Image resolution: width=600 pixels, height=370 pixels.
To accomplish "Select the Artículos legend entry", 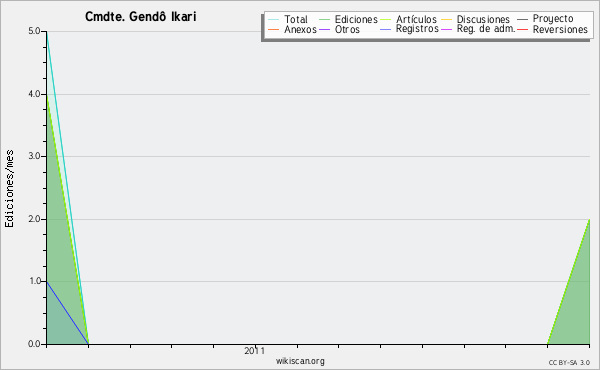I will tap(408, 19).
